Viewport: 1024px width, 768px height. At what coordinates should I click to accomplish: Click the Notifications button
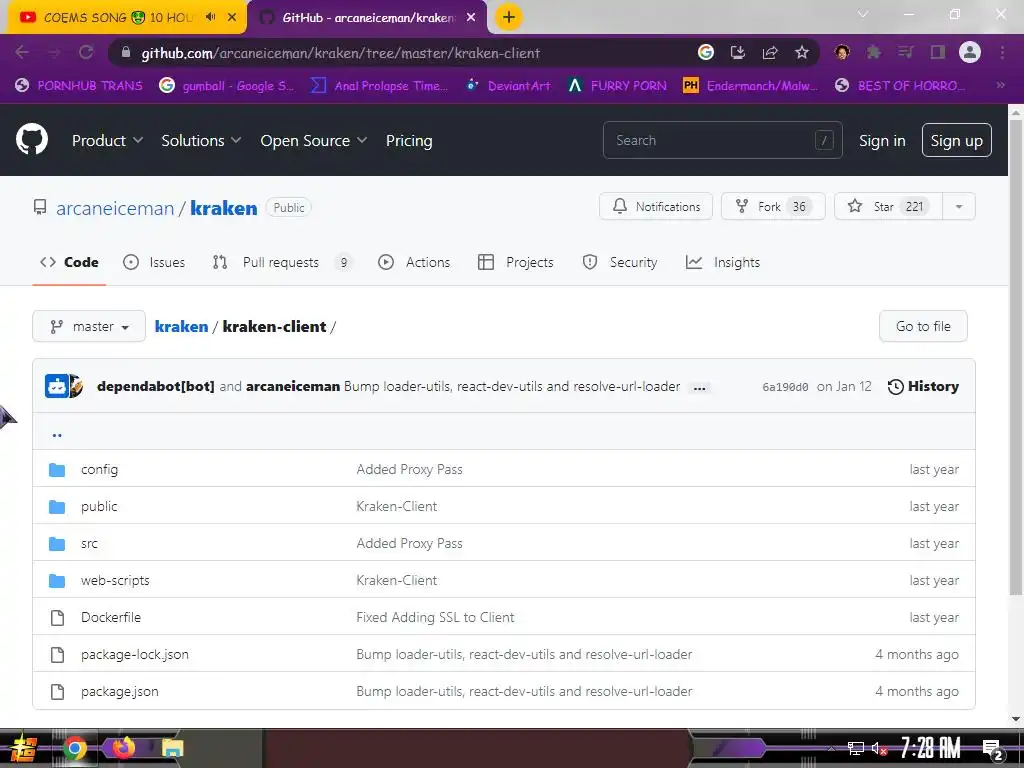point(656,206)
